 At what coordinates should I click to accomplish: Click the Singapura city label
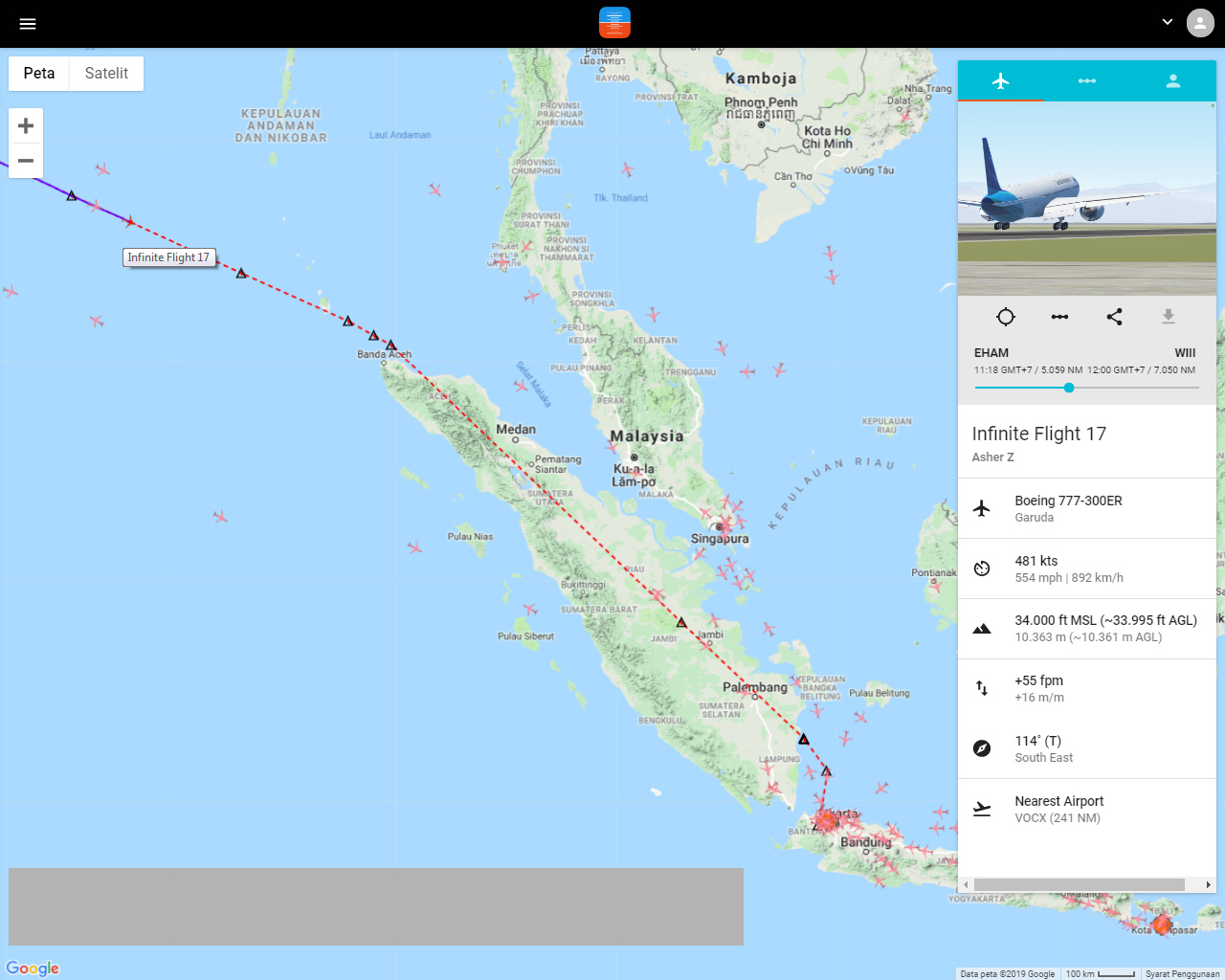(x=720, y=539)
